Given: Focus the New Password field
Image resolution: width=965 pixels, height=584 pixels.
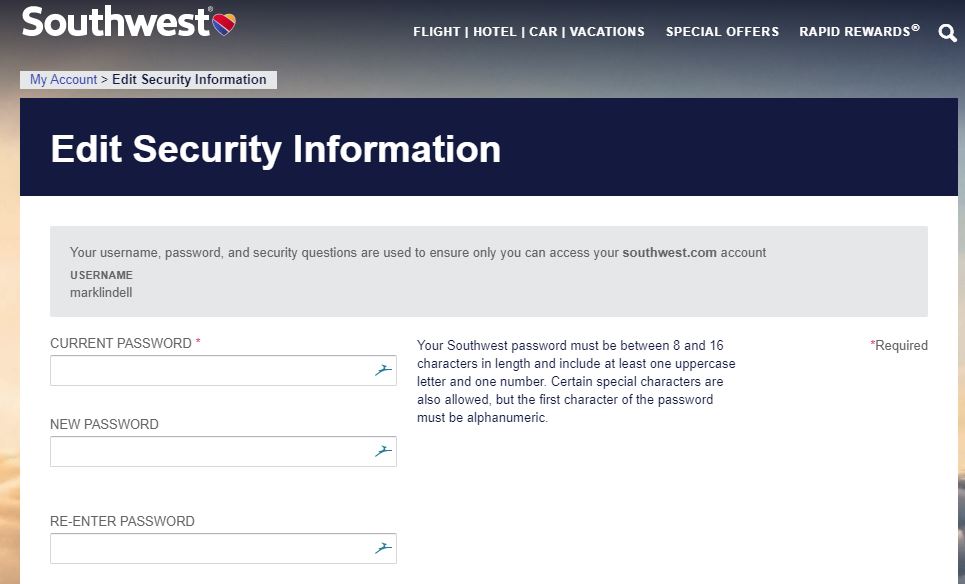Looking at the screenshot, I should pos(210,451).
